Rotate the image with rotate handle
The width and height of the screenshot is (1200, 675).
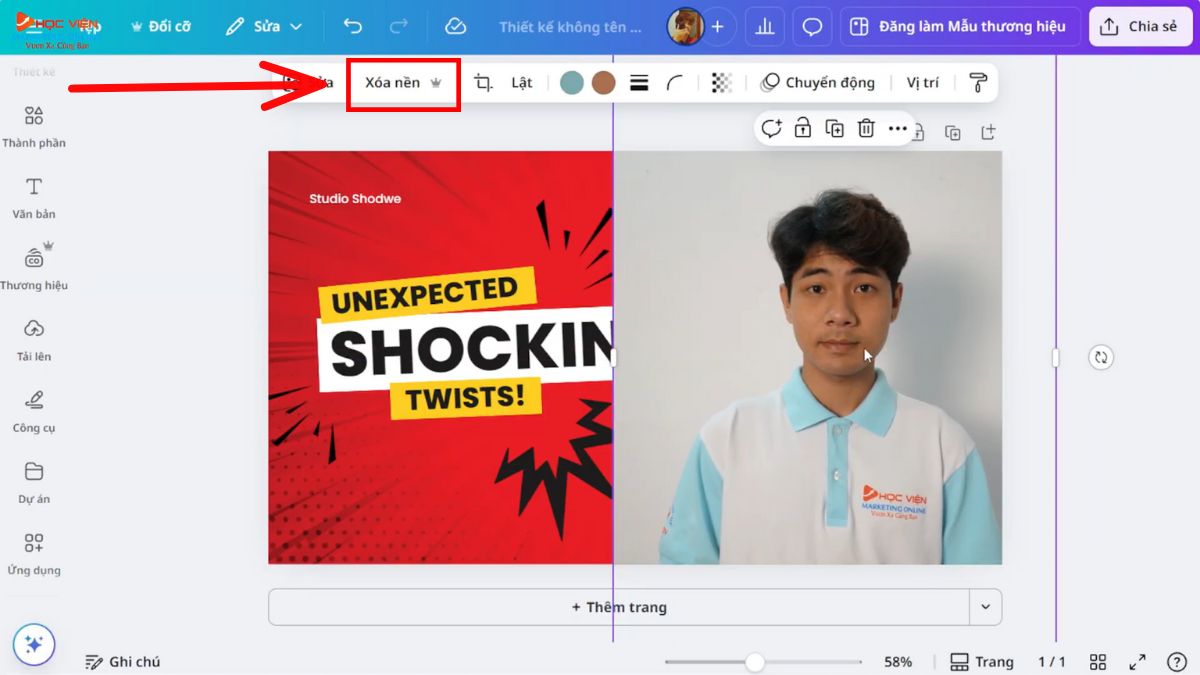pyautogui.click(x=1101, y=357)
